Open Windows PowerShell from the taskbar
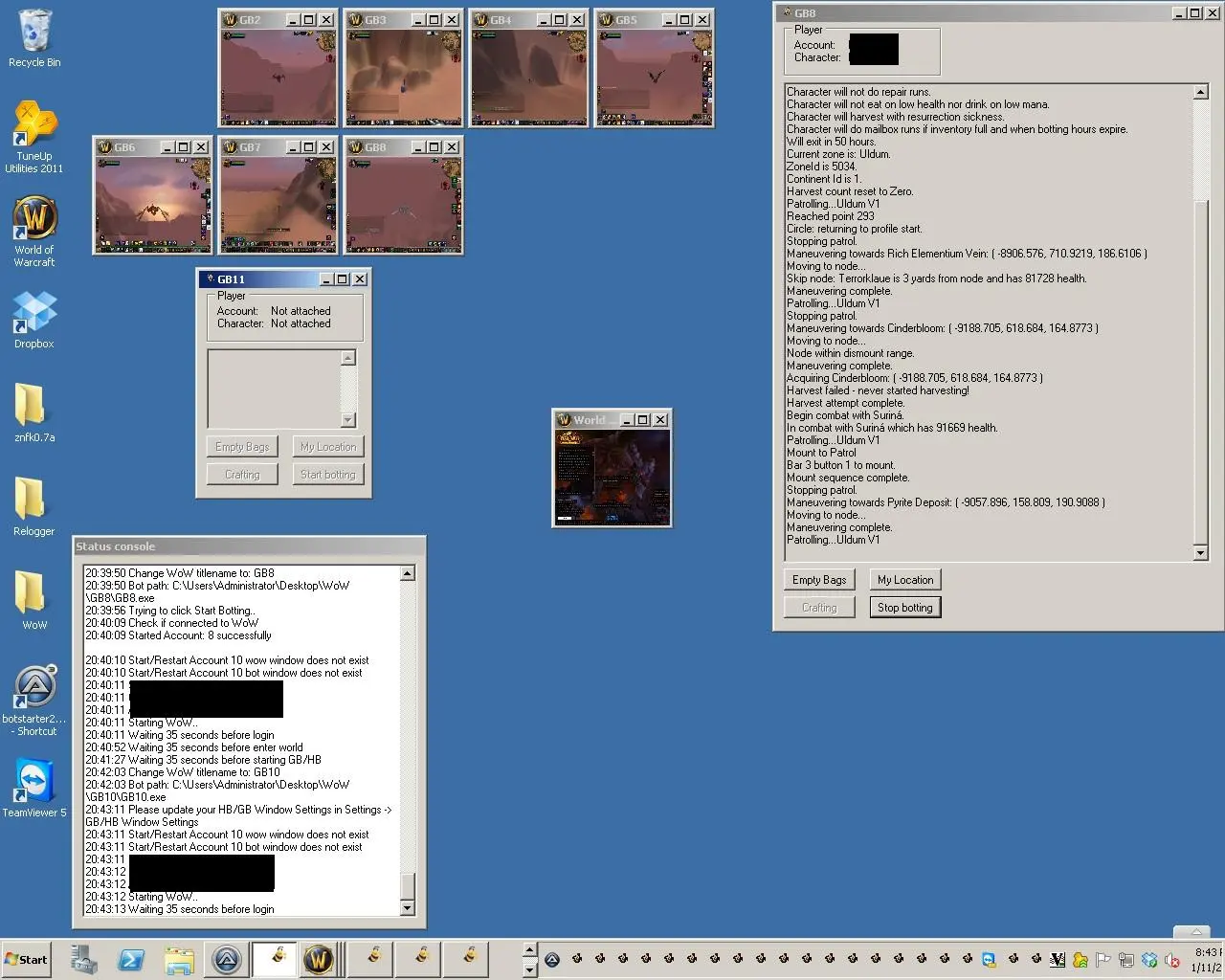This screenshot has width=1225, height=980. point(131,959)
